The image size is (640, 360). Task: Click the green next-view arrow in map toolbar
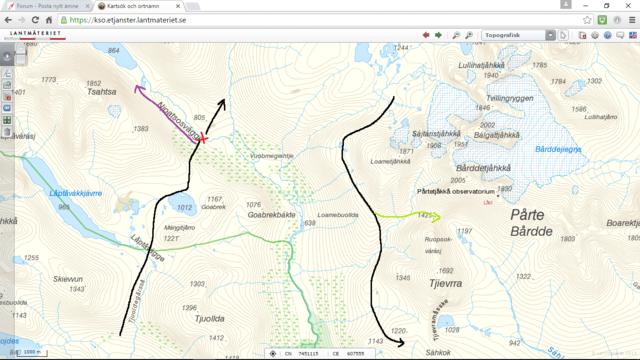pos(438,35)
